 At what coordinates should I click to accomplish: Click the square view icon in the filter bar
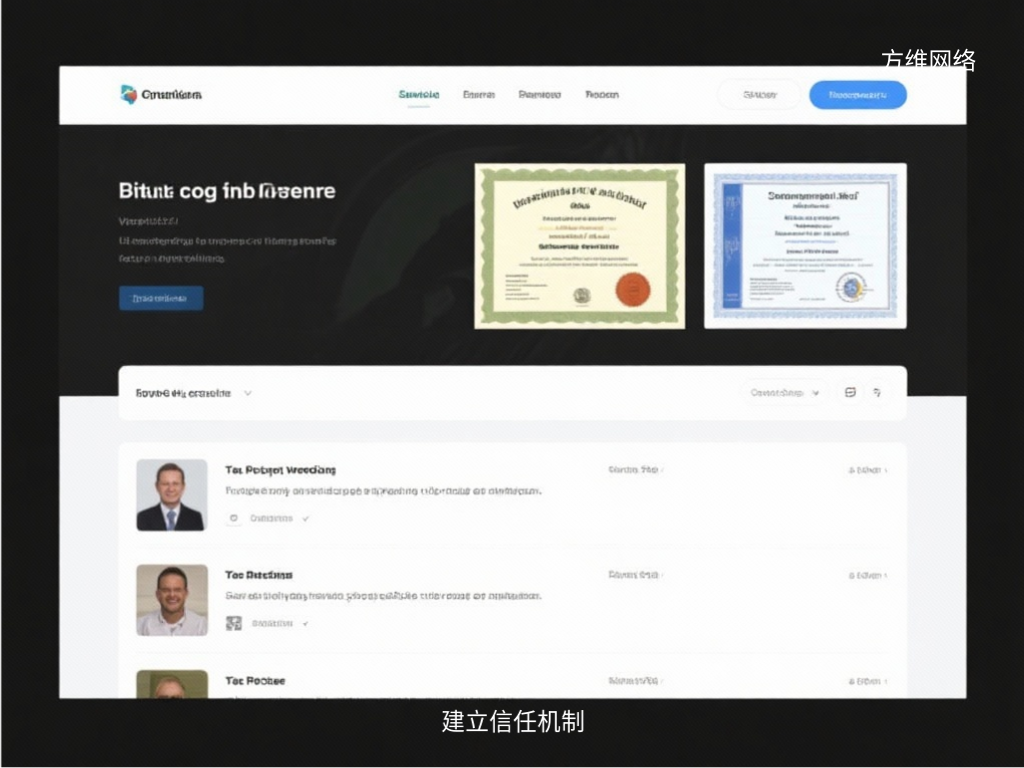click(850, 393)
